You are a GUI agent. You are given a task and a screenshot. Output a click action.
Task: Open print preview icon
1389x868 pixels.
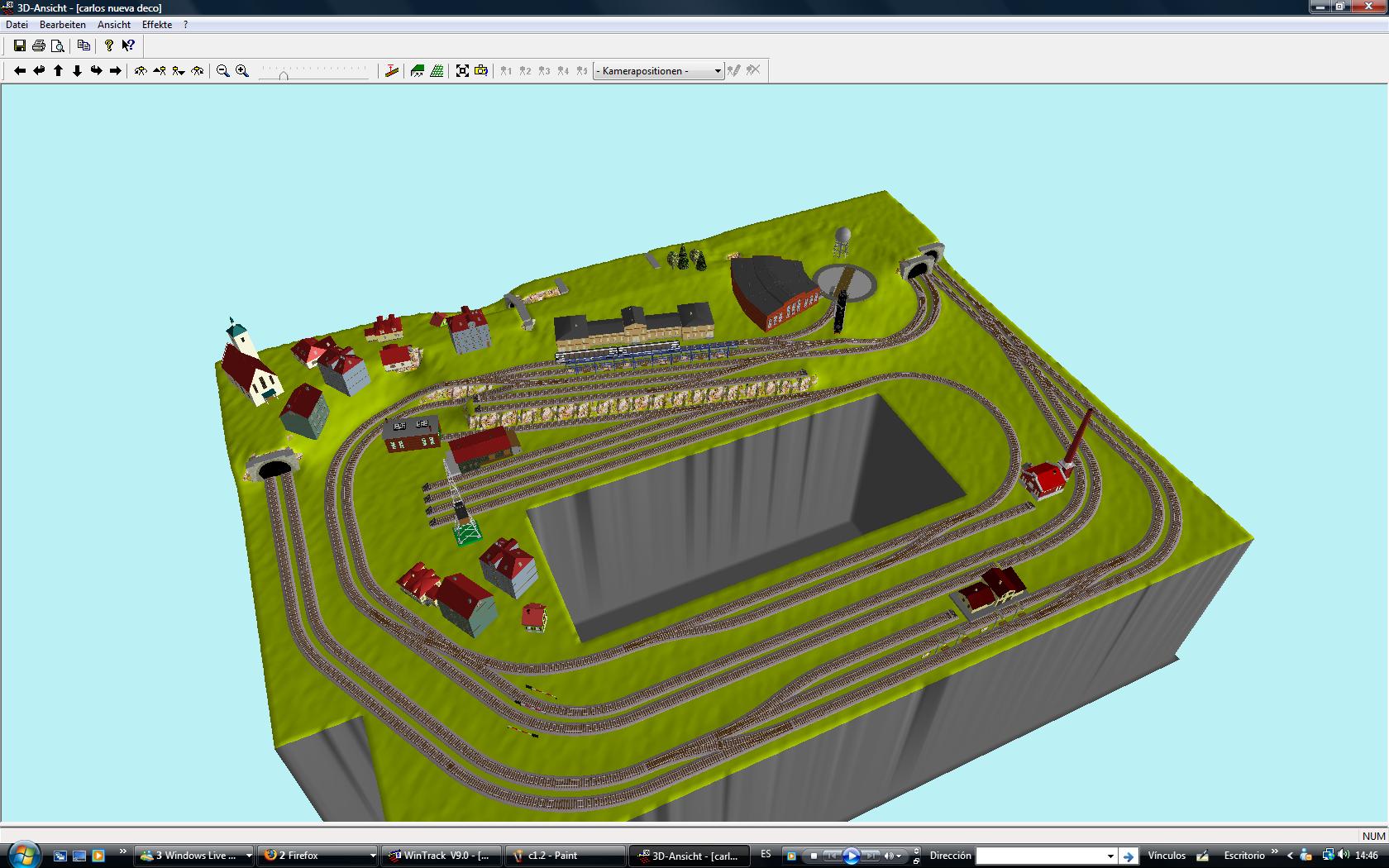pos(58,45)
